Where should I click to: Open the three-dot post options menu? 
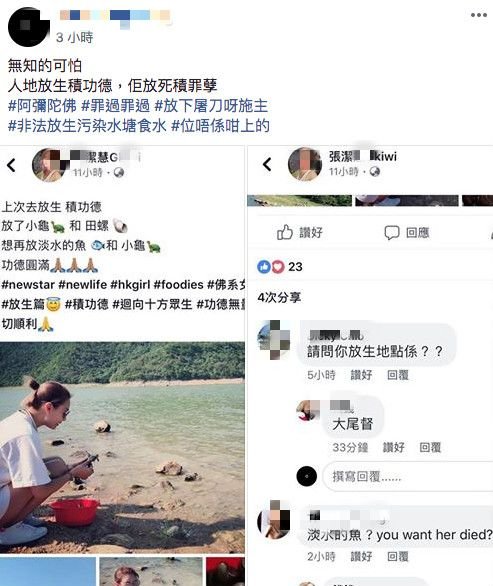click(478, 15)
